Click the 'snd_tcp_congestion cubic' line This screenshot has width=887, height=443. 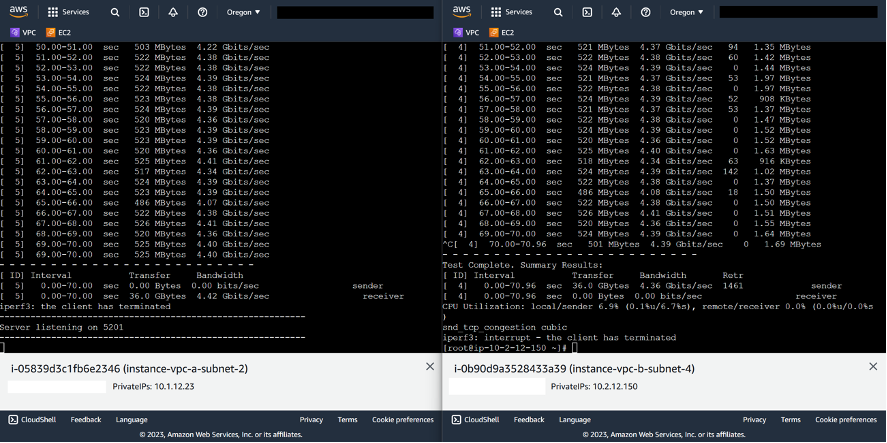505,327
